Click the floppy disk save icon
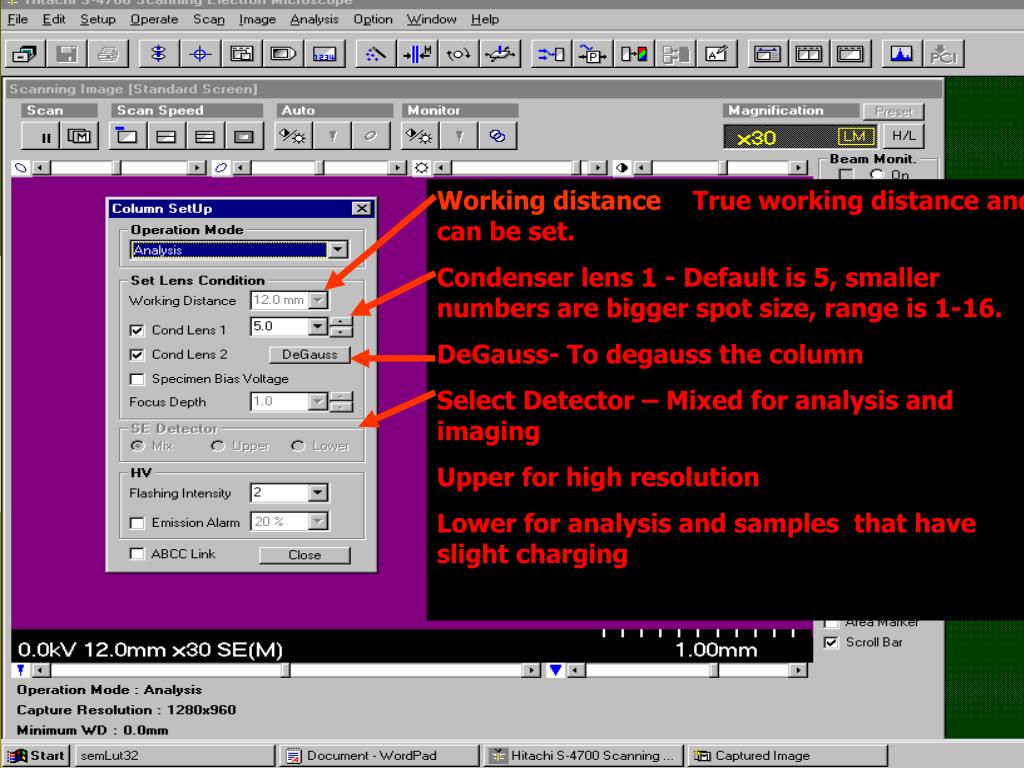This screenshot has height=768, width=1024. [x=67, y=54]
